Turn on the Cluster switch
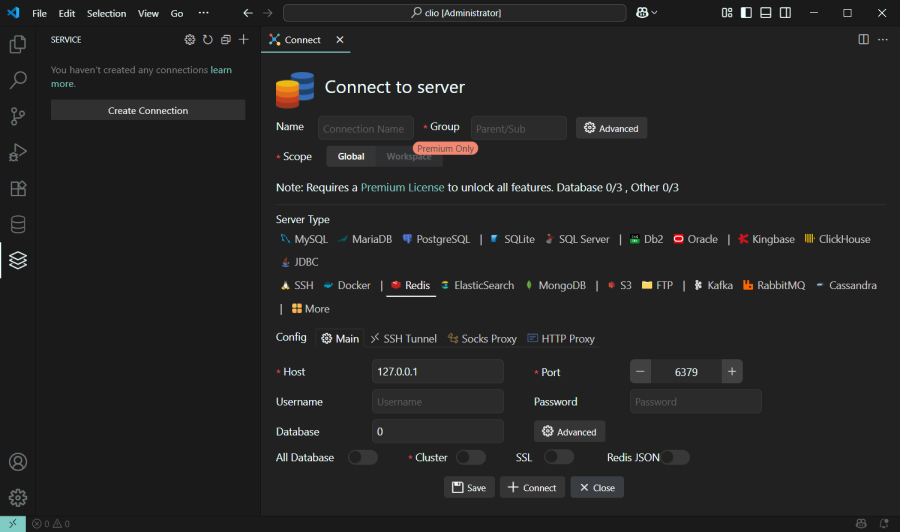 [x=470, y=457]
